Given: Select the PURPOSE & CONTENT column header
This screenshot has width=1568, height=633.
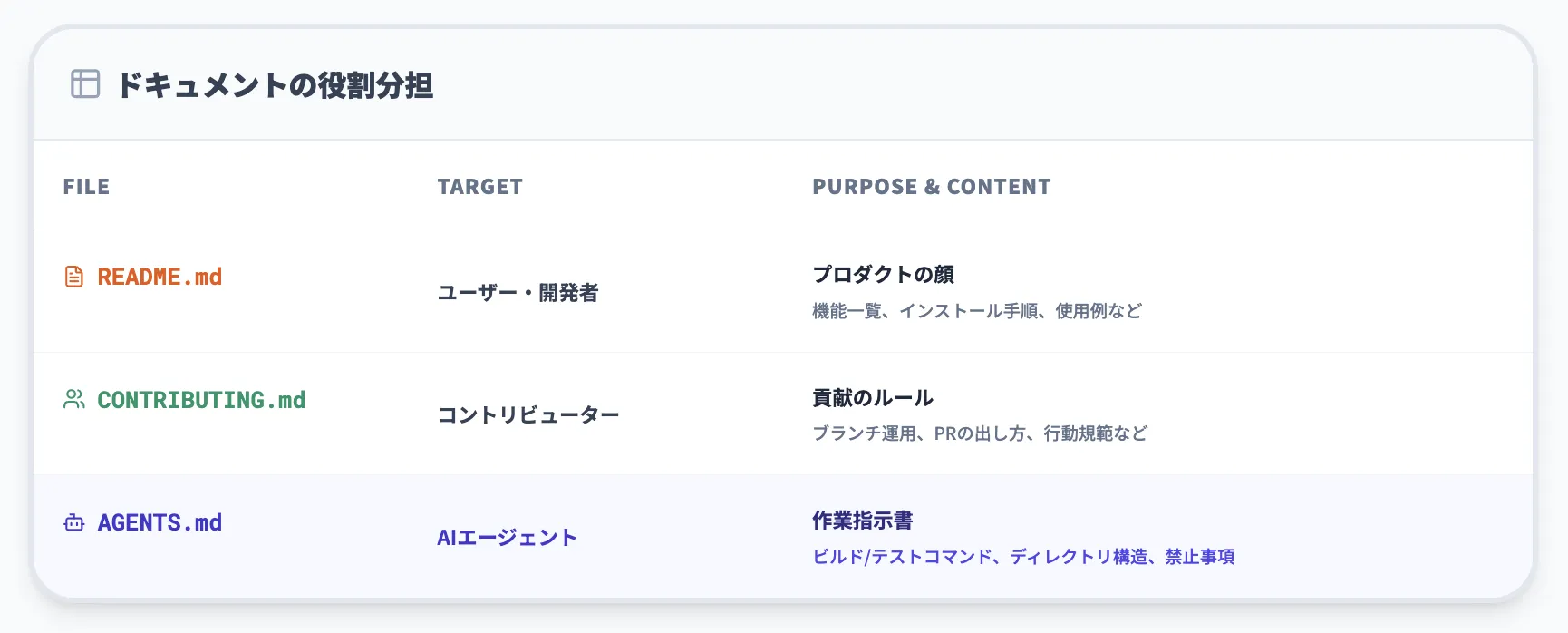Looking at the screenshot, I should pos(934,187).
